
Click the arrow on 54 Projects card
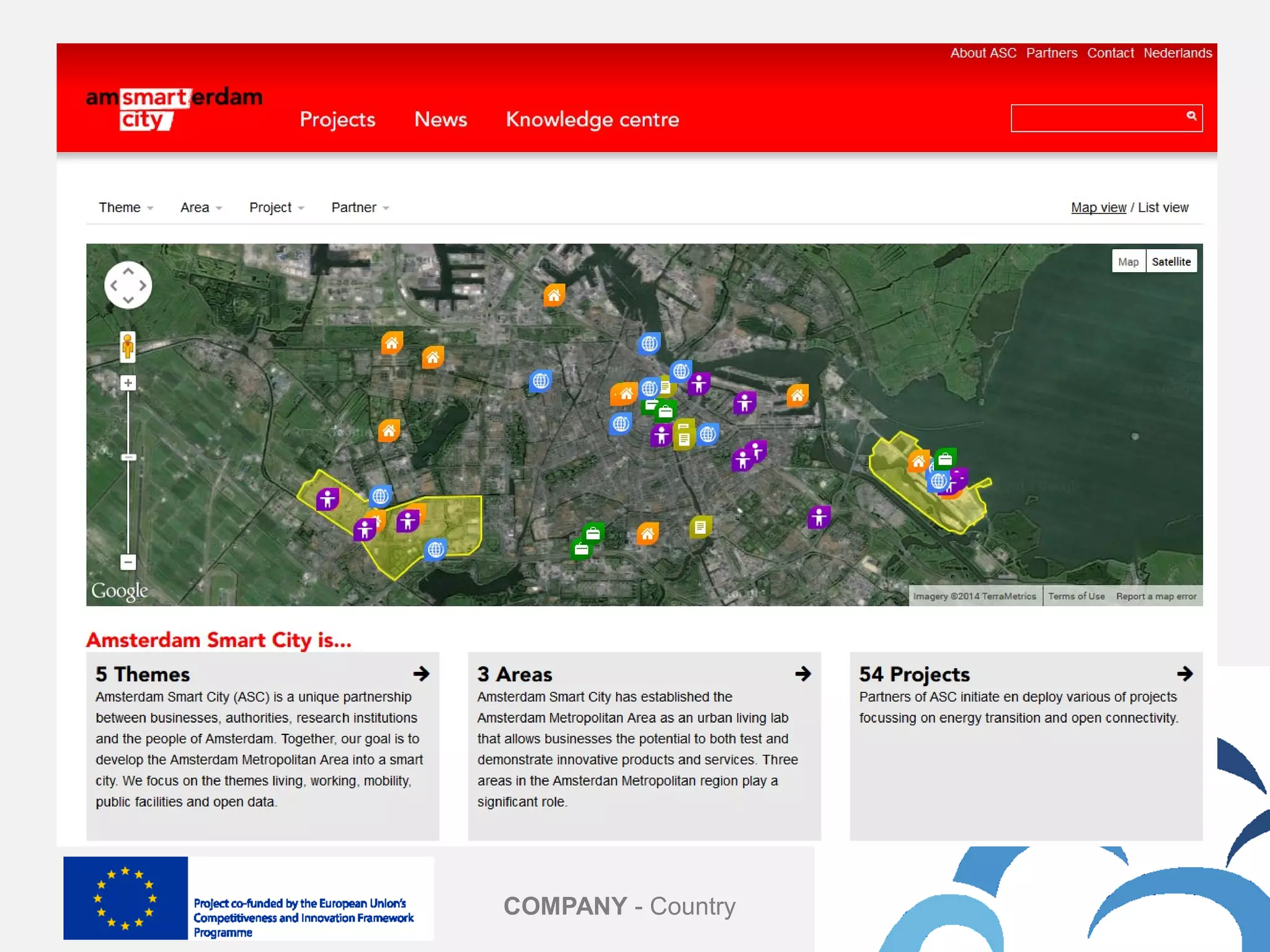click(x=1185, y=674)
